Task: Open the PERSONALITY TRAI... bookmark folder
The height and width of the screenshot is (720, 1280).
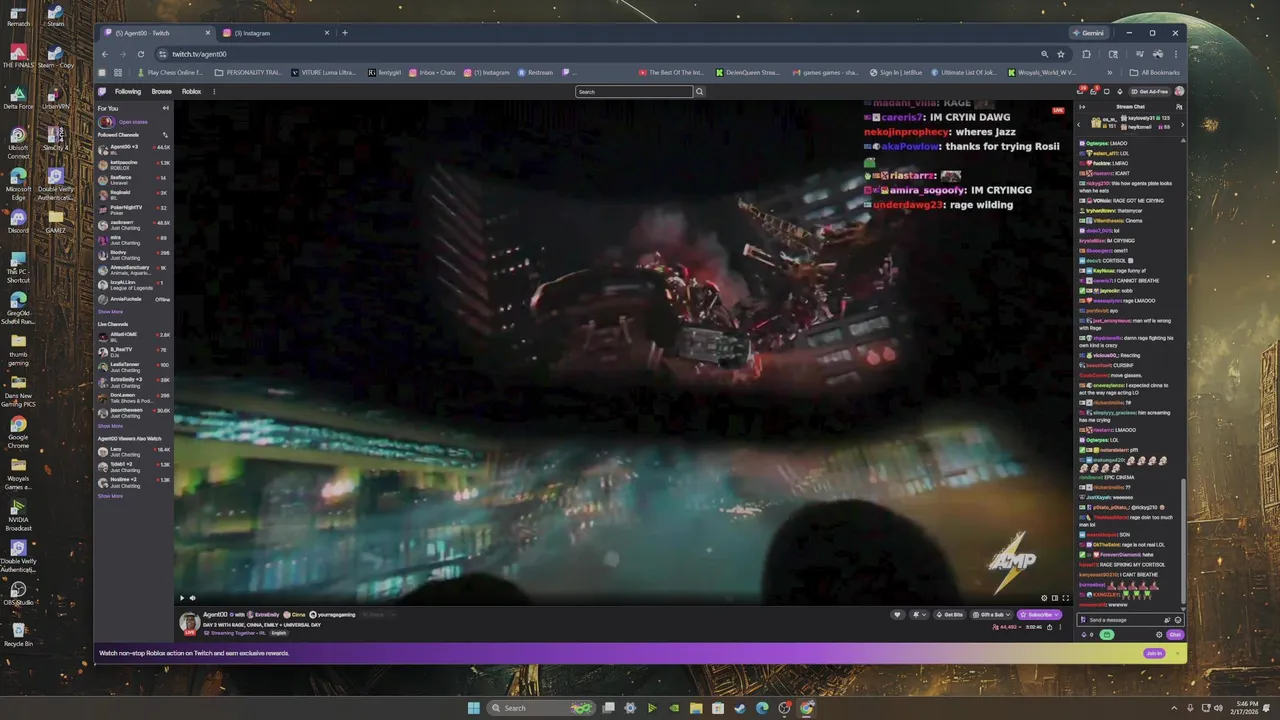Action: pos(248,73)
